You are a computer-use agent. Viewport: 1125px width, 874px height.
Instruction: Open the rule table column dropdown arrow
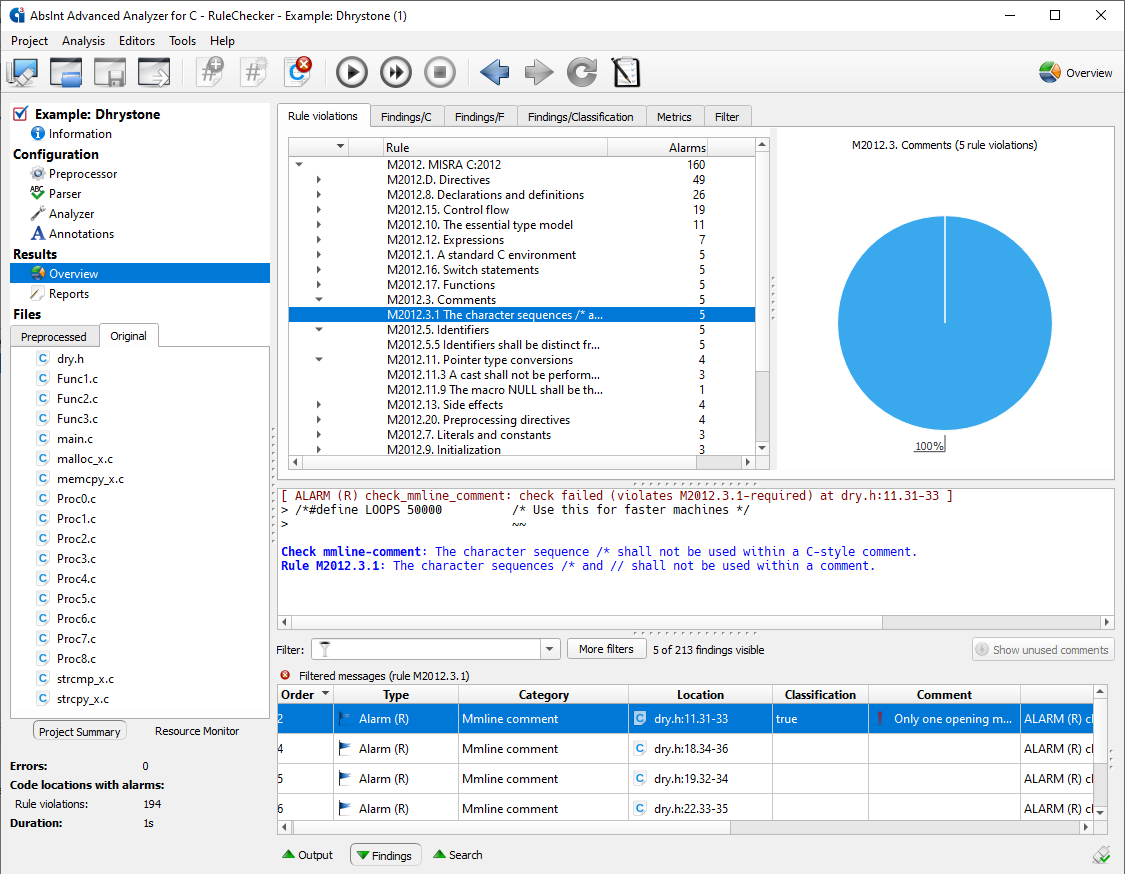click(x=340, y=146)
